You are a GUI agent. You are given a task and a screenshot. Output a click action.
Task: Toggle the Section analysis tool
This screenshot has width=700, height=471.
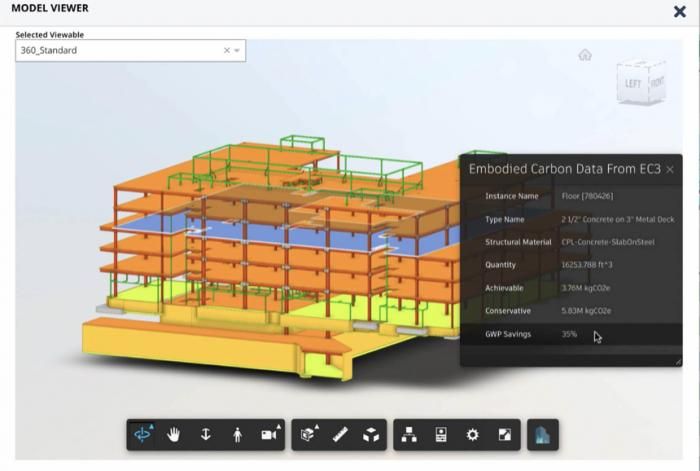point(308,434)
